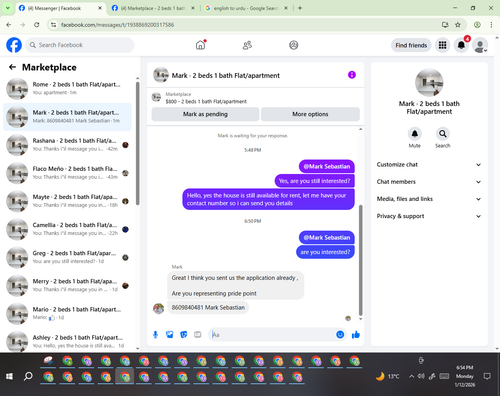500x396 pixels.
Task: Click message "are you interested?"
Action: 325,252
